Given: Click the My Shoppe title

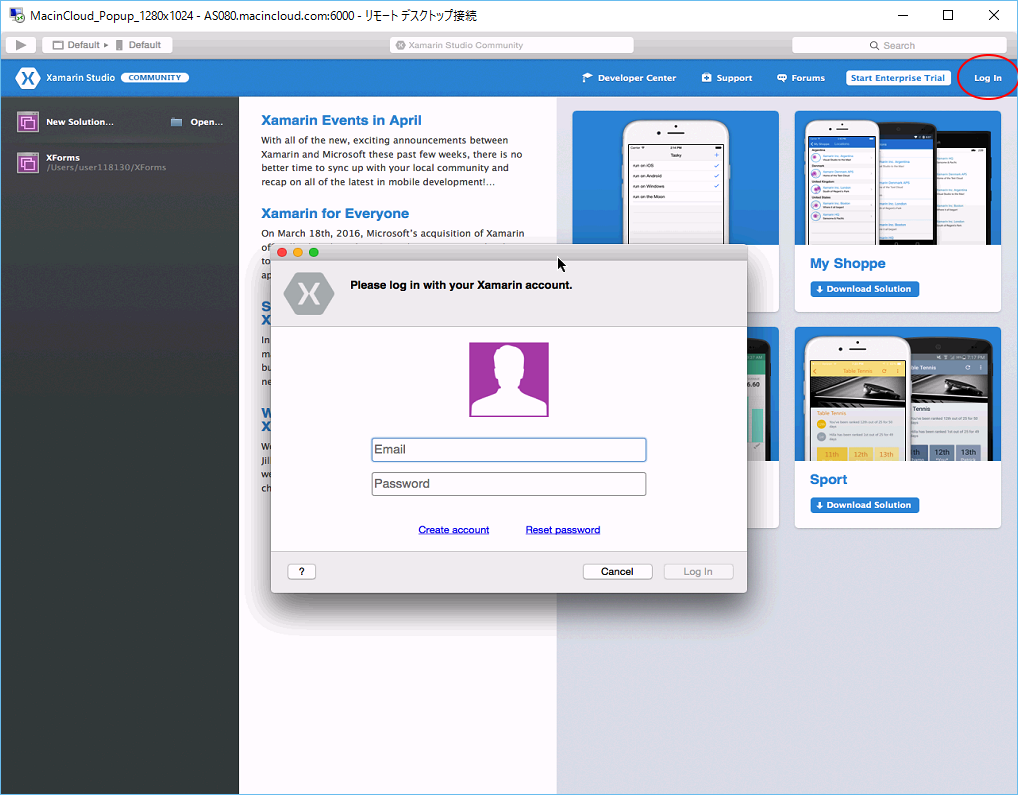Looking at the screenshot, I should [847, 263].
